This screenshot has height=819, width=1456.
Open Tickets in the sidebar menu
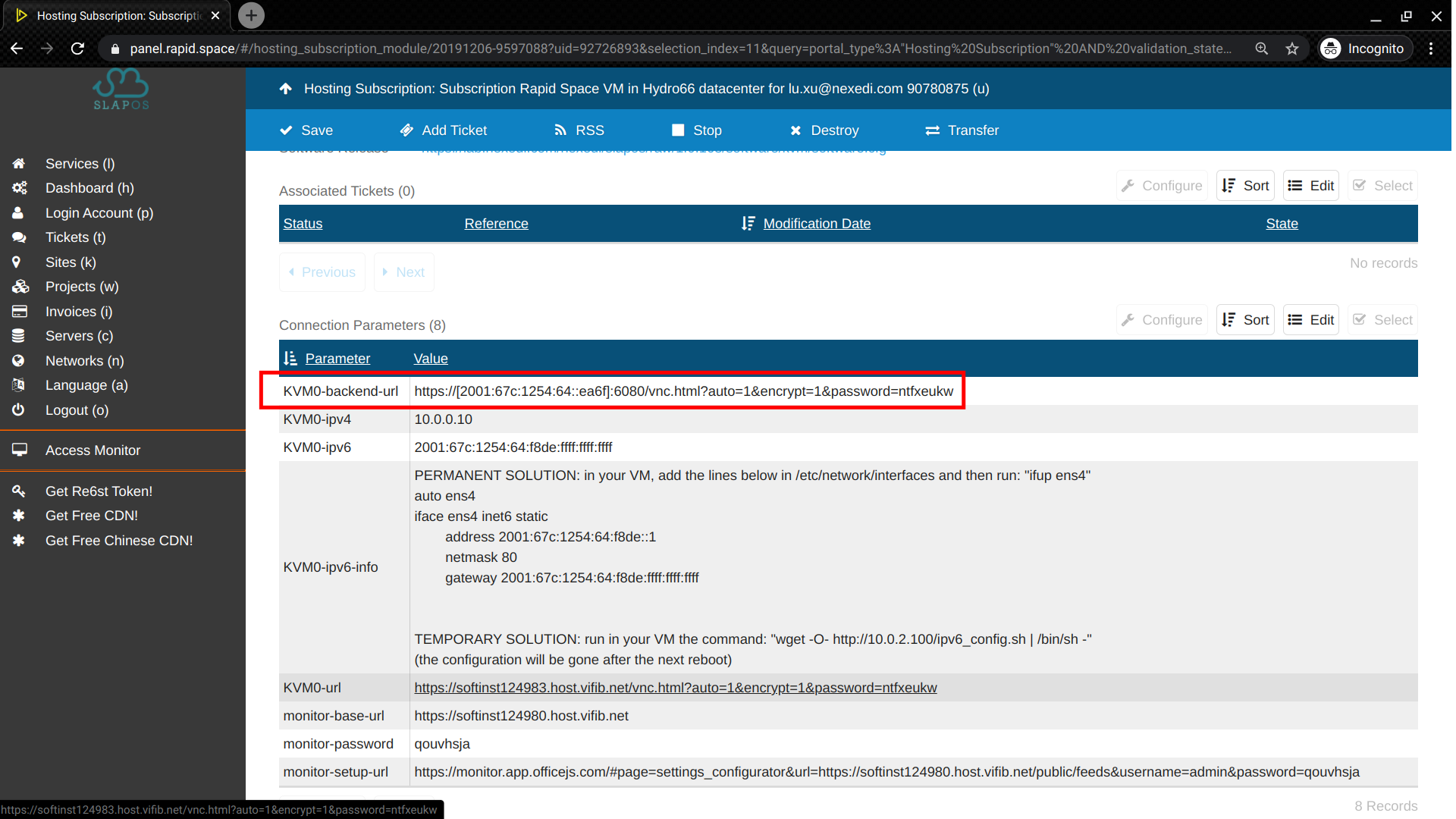[76, 237]
